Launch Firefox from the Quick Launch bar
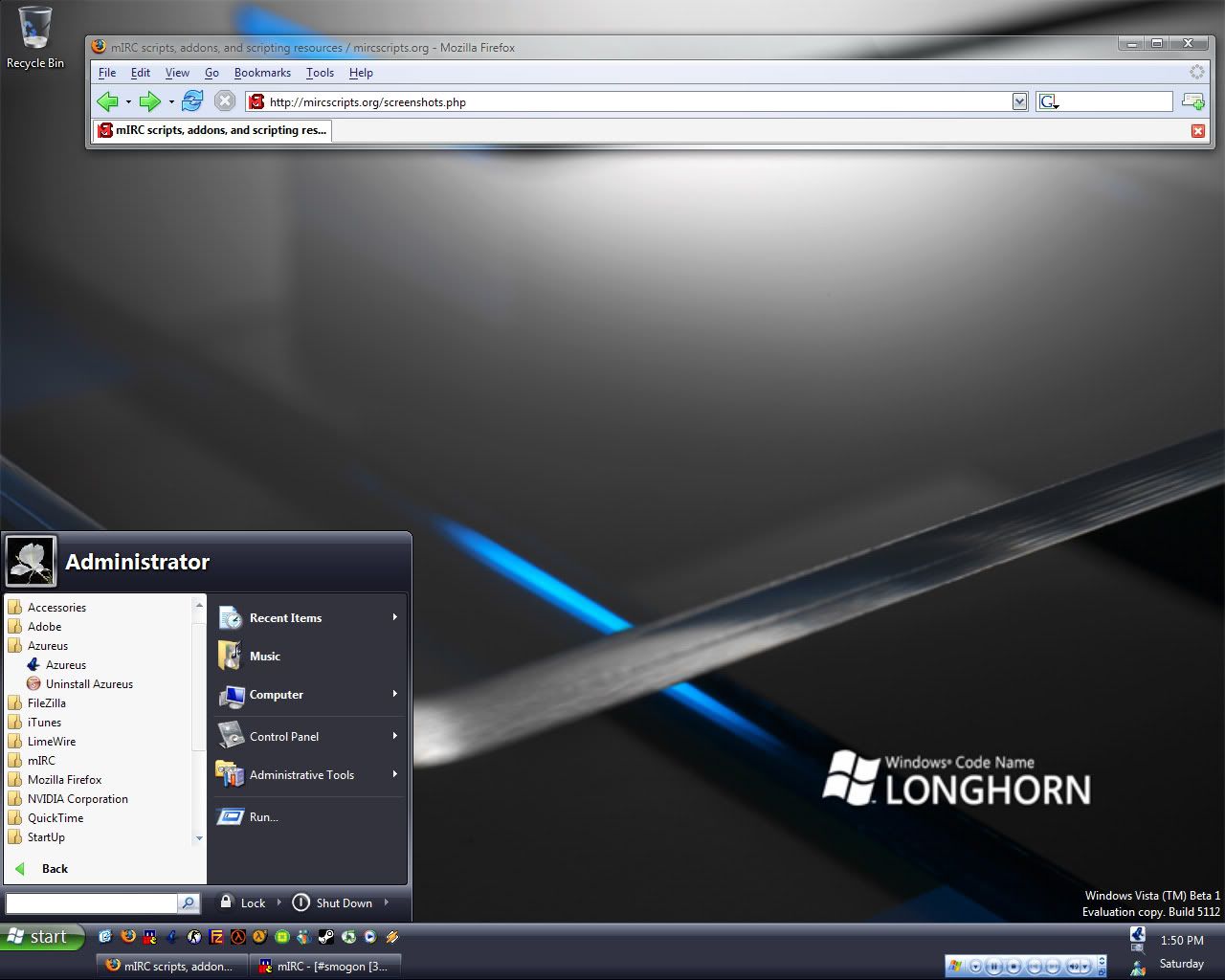This screenshot has width=1225, height=980. [128, 937]
